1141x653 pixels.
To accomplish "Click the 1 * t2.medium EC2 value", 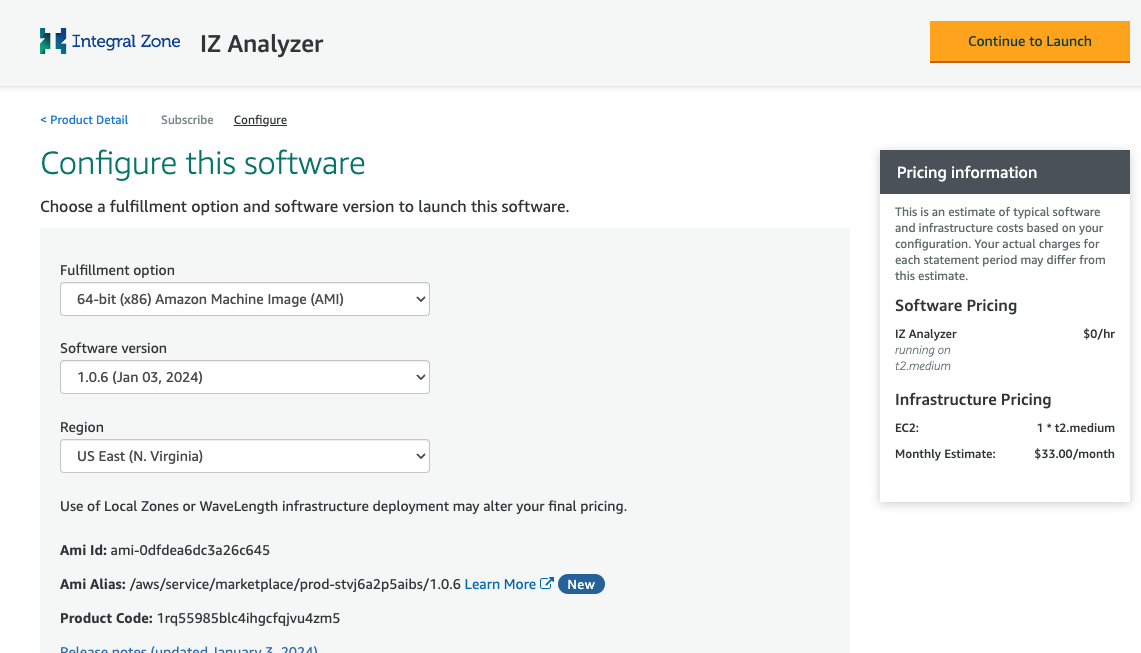I will 1076,428.
